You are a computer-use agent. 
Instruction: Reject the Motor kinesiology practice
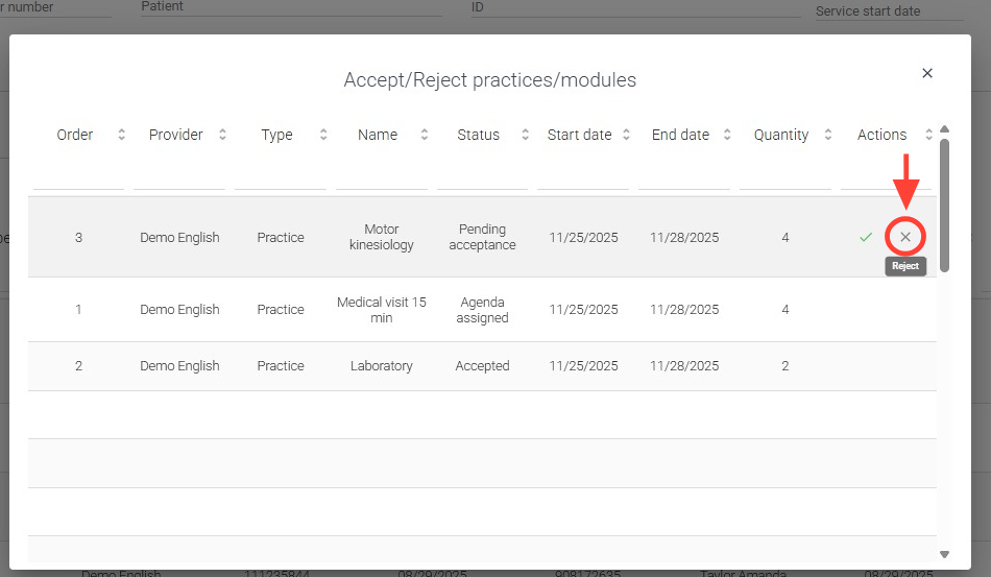tap(905, 237)
